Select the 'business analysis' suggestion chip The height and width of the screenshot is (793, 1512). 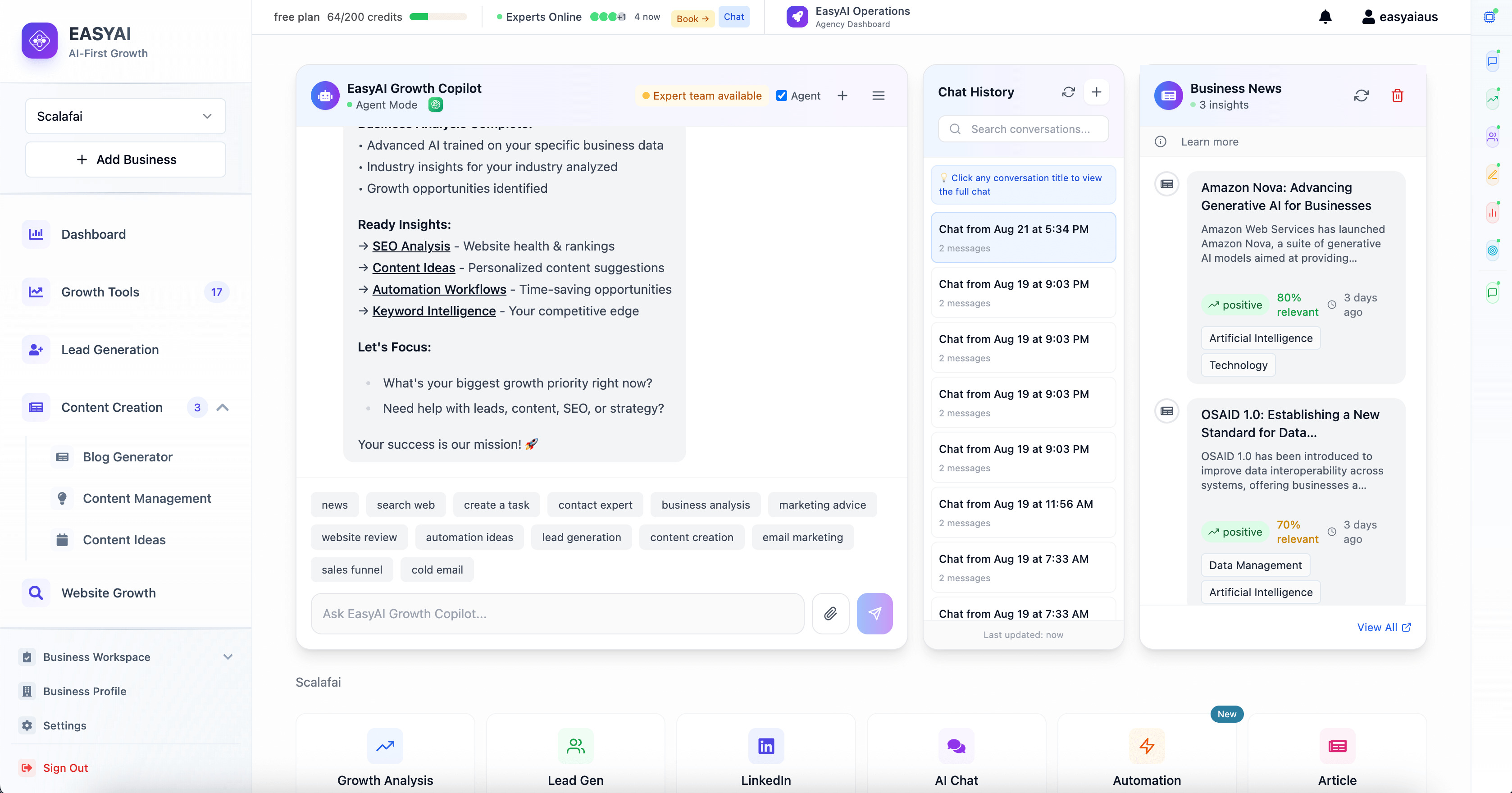(706, 505)
